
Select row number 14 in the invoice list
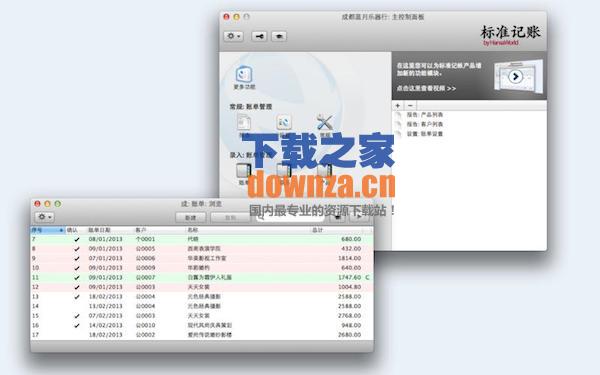point(35,306)
